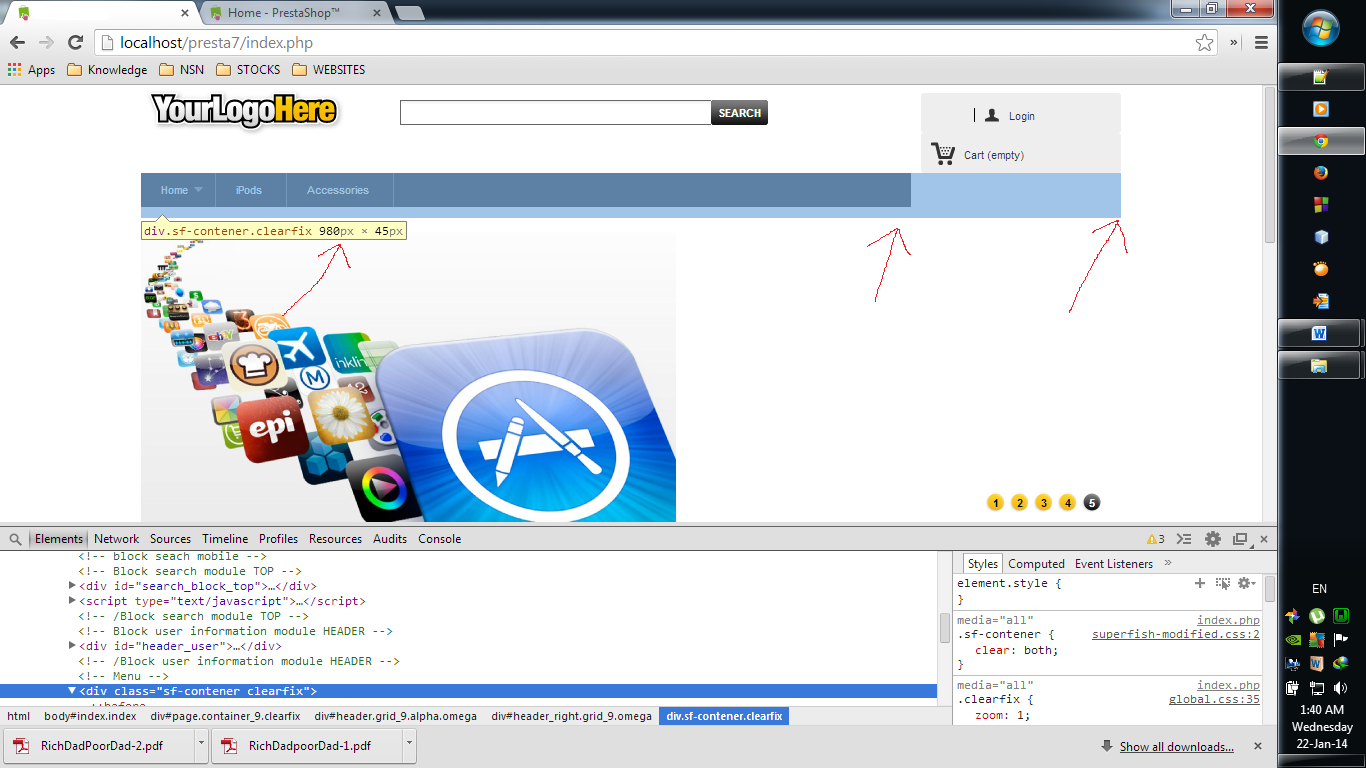Switch to Word in the taskbar
1366x768 pixels.
[x=1319, y=333]
